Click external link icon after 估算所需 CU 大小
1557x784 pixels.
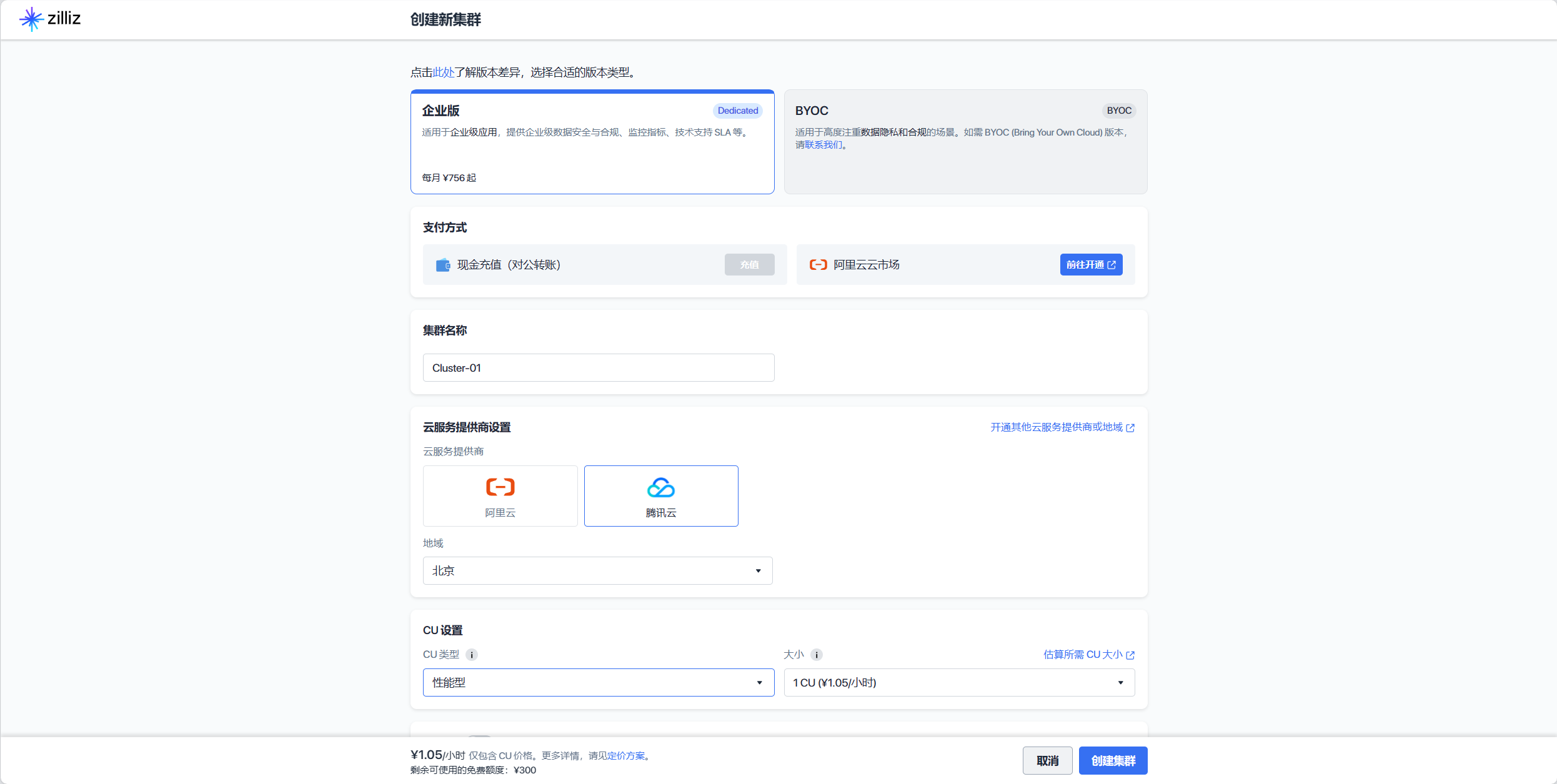coord(1130,655)
